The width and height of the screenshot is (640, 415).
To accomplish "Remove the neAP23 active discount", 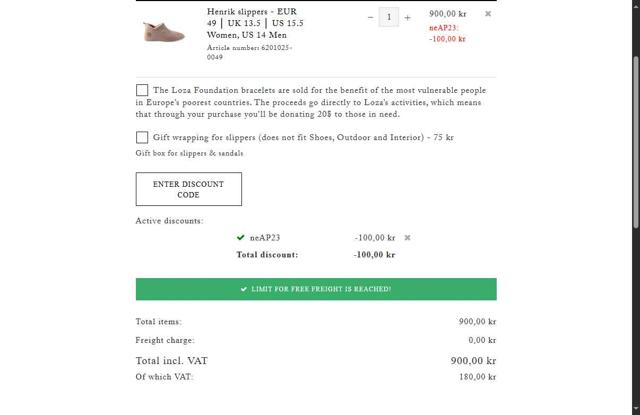I will (x=407, y=238).
